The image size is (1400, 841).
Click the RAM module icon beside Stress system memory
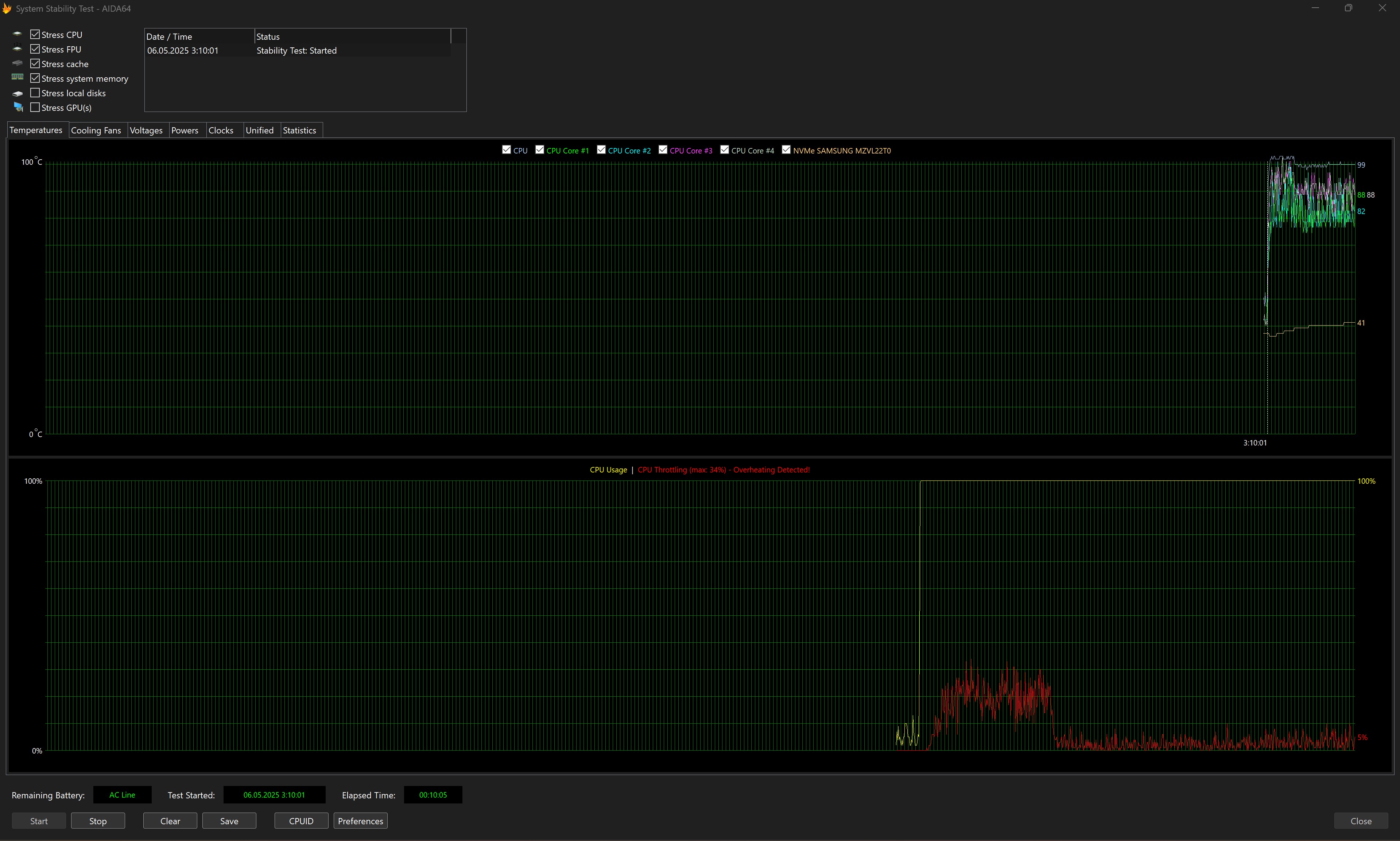[x=18, y=77]
